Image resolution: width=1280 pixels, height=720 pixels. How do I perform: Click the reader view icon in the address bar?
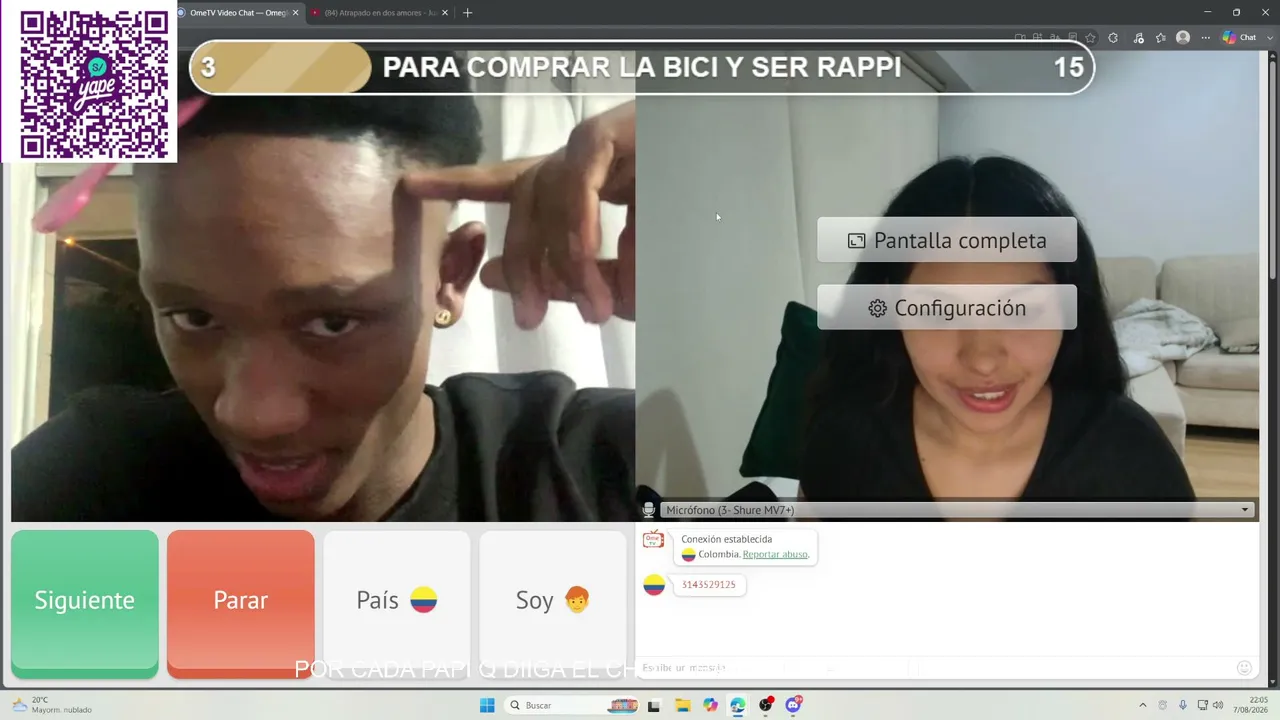[x=1073, y=38]
